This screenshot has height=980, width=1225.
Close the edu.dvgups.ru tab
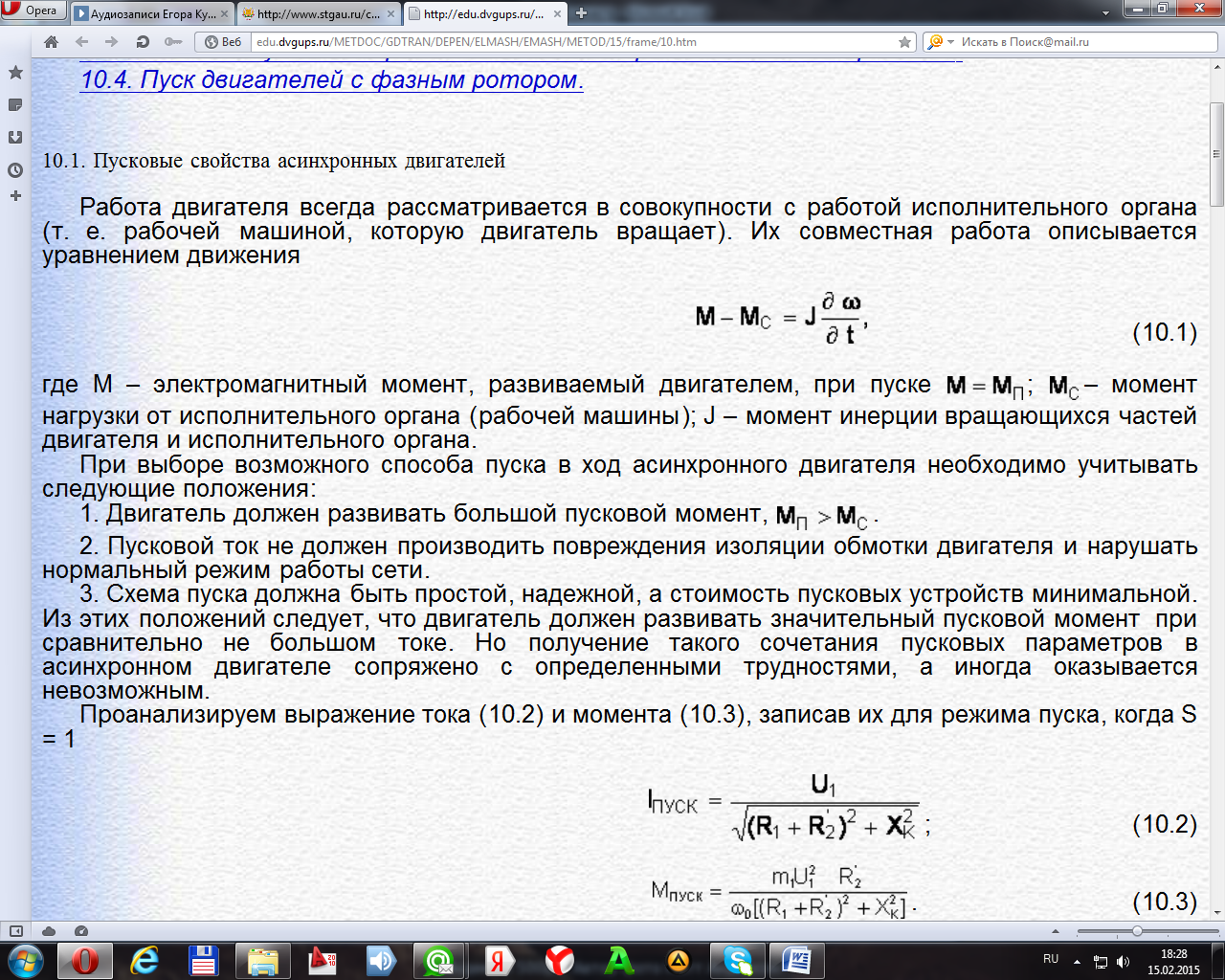tap(556, 14)
